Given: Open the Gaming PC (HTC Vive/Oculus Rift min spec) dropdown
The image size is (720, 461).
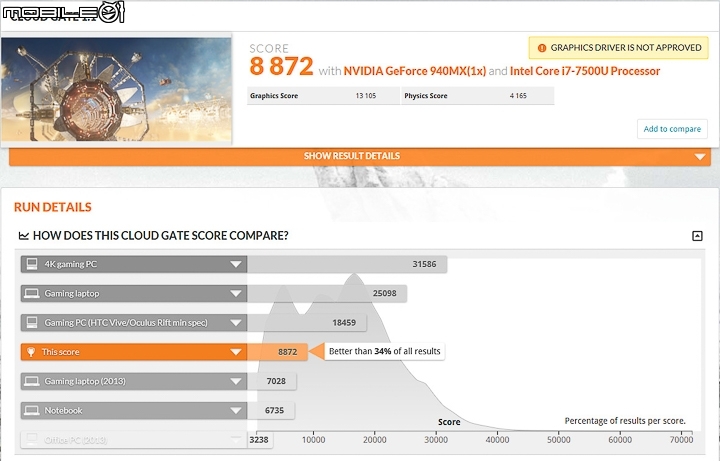Looking at the screenshot, I should (x=236, y=323).
